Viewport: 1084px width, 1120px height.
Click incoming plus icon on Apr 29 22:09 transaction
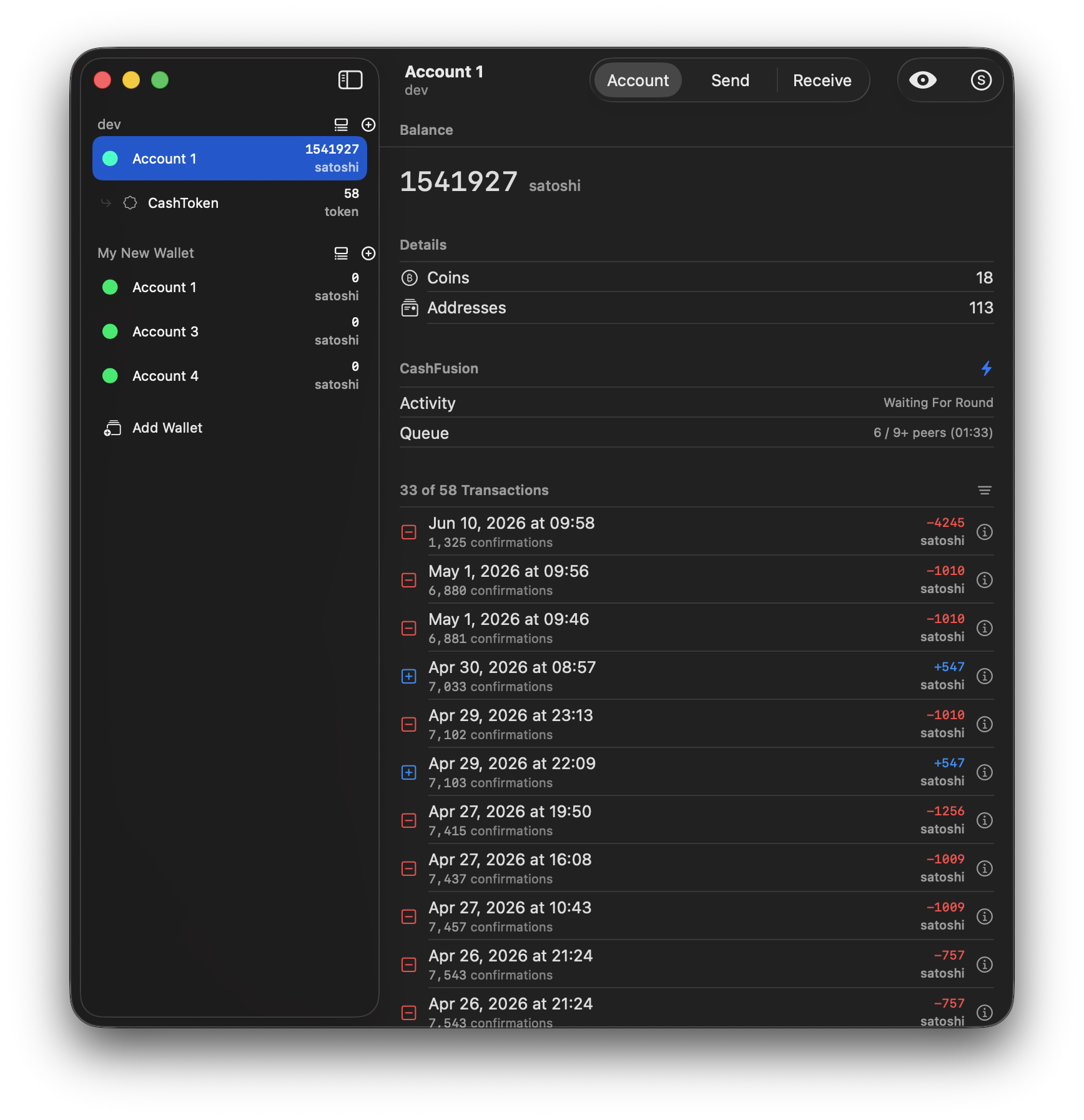pyautogui.click(x=409, y=772)
